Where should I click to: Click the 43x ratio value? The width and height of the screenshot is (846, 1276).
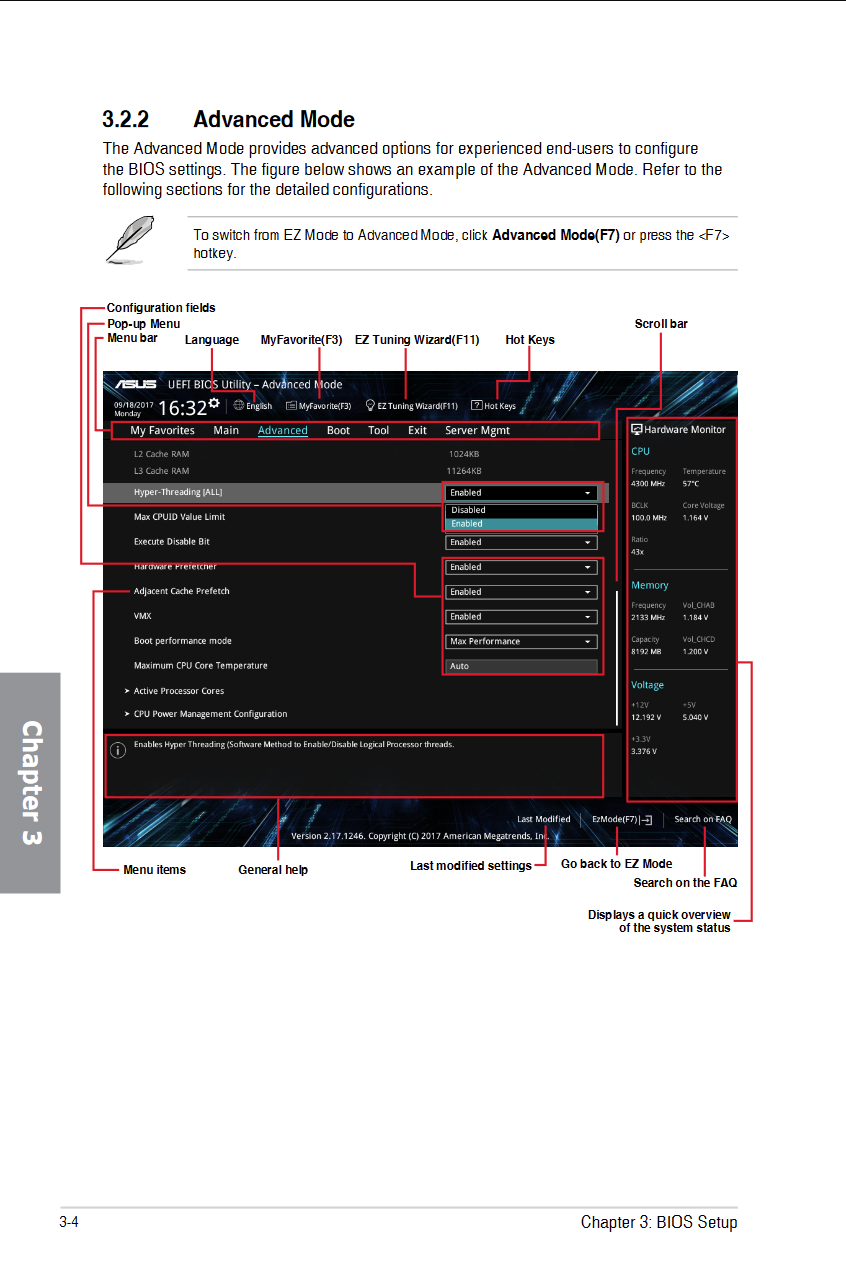(x=638, y=552)
